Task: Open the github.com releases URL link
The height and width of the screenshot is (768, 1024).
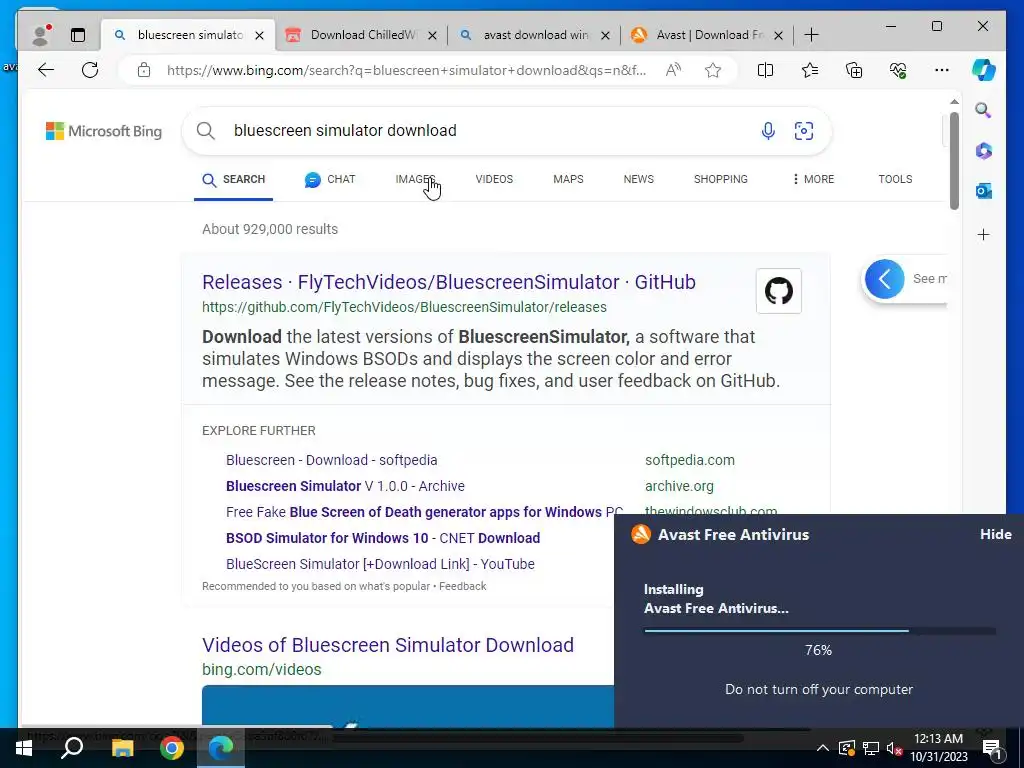Action: 404,307
